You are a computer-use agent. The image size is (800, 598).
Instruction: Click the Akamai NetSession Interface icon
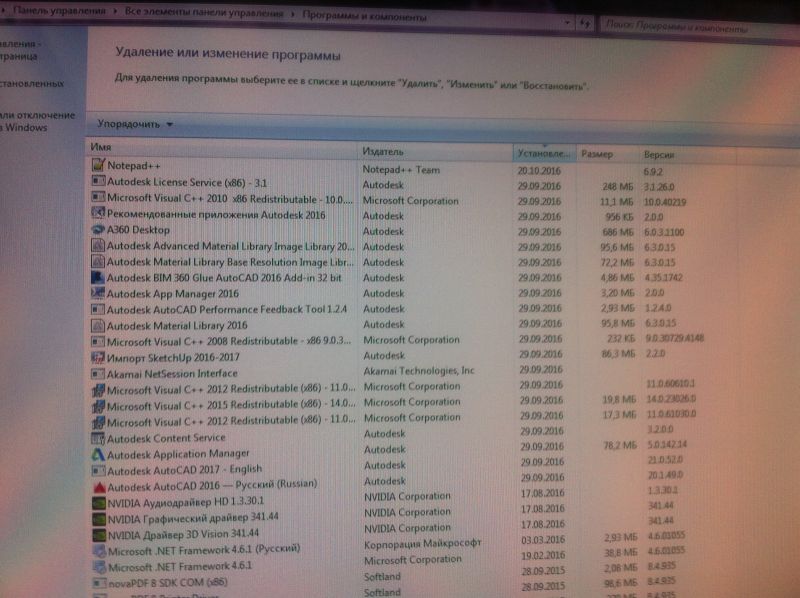[x=98, y=373]
